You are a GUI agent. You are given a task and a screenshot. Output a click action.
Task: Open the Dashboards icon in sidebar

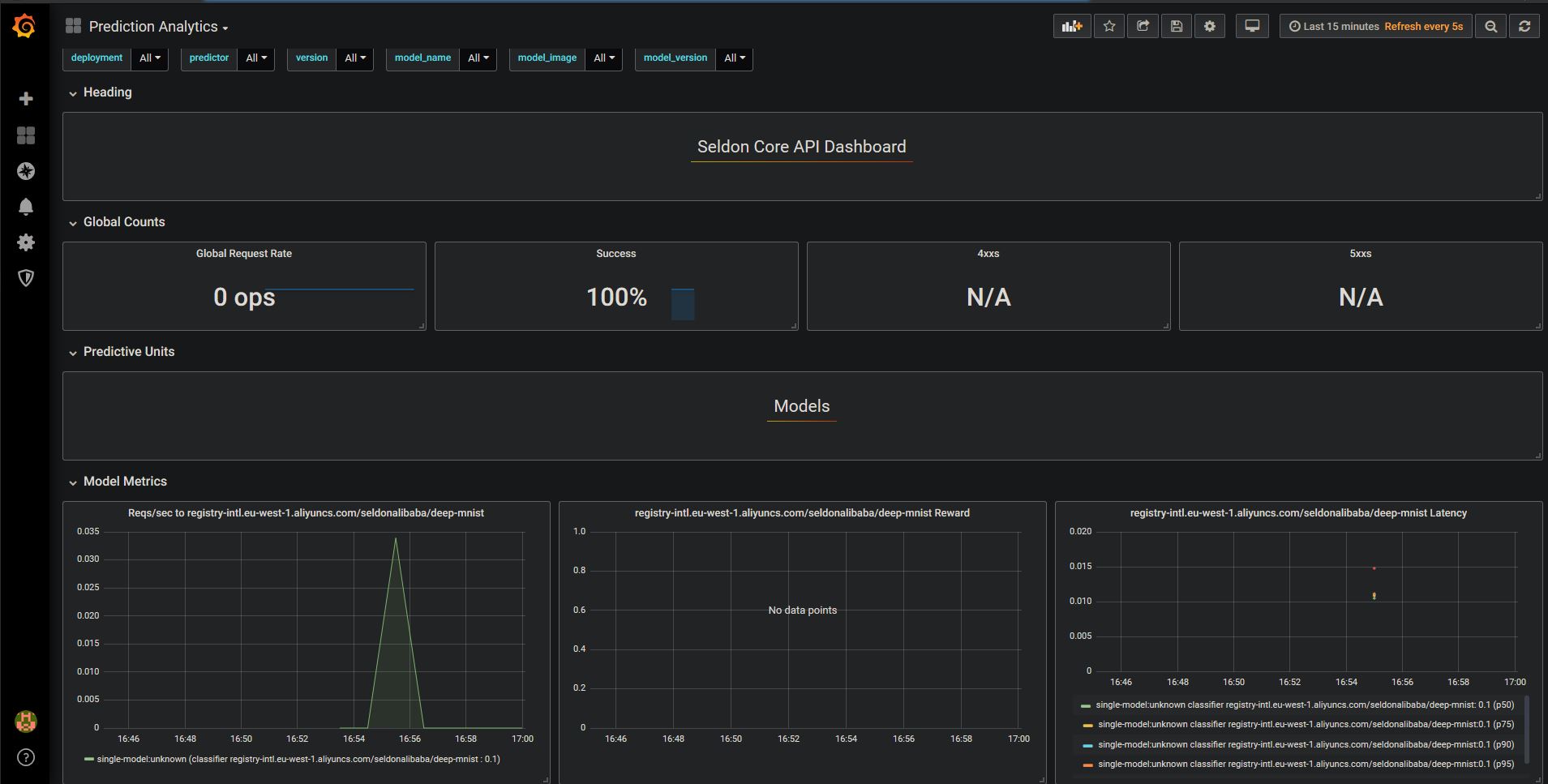26,135
